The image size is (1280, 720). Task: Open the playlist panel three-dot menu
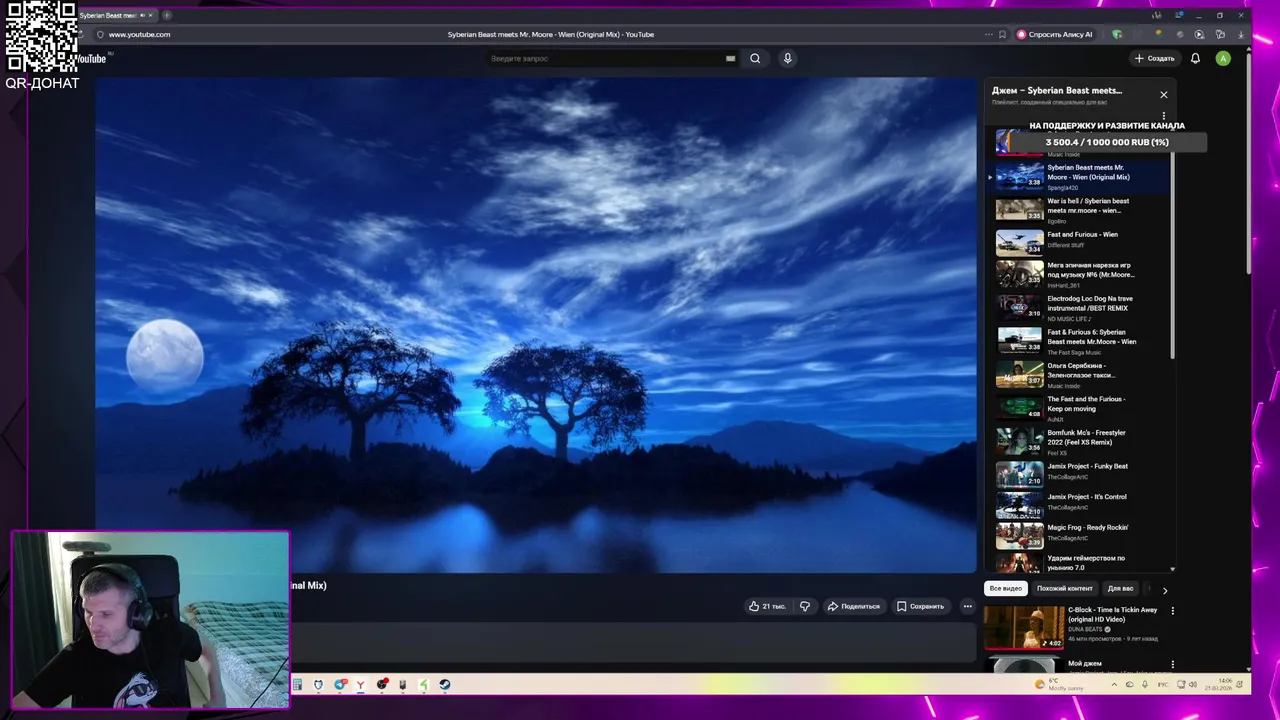[x=1163, y=116]
